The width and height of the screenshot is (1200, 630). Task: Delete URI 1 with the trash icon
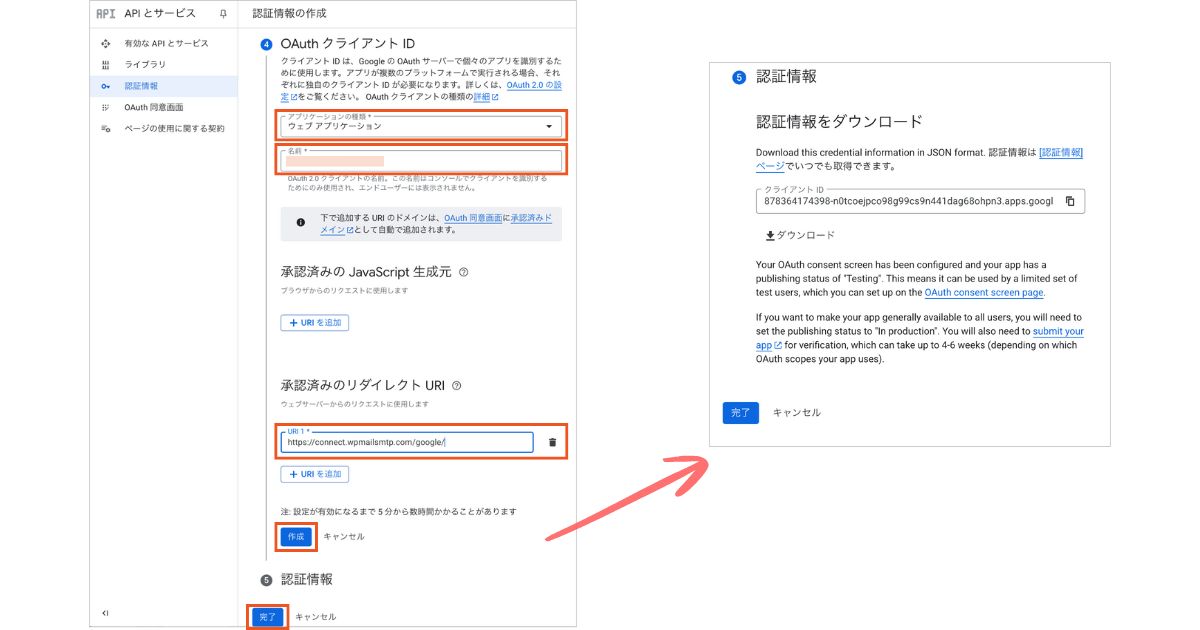click(552, 442)
